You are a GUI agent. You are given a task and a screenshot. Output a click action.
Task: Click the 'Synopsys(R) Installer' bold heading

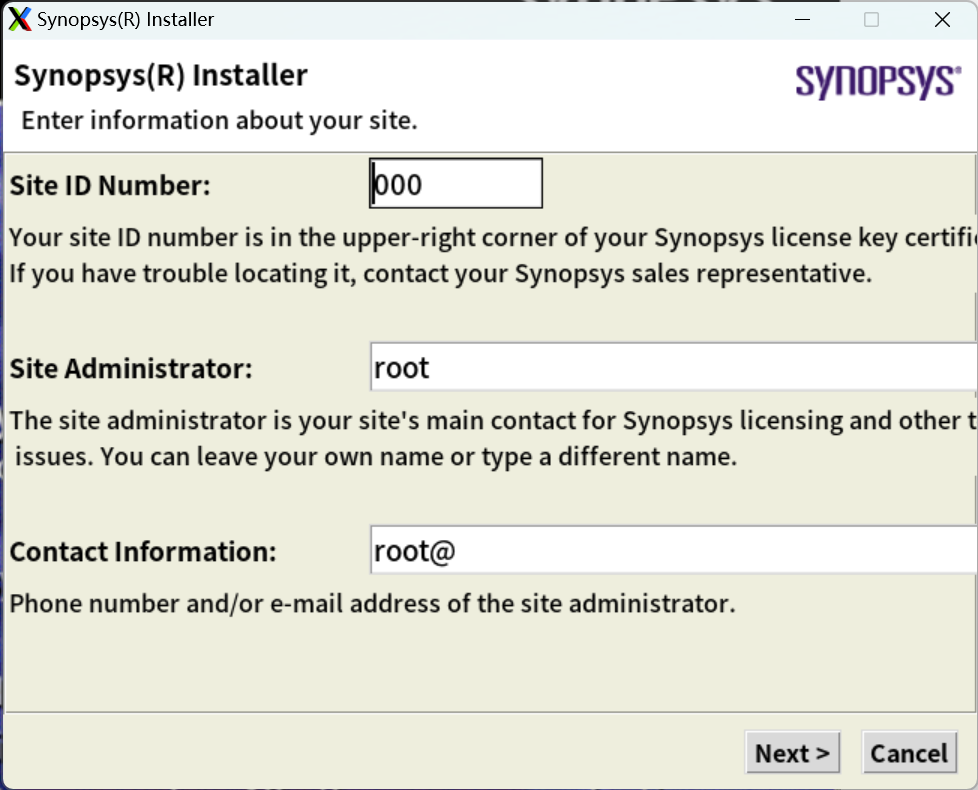click(161, 75)
